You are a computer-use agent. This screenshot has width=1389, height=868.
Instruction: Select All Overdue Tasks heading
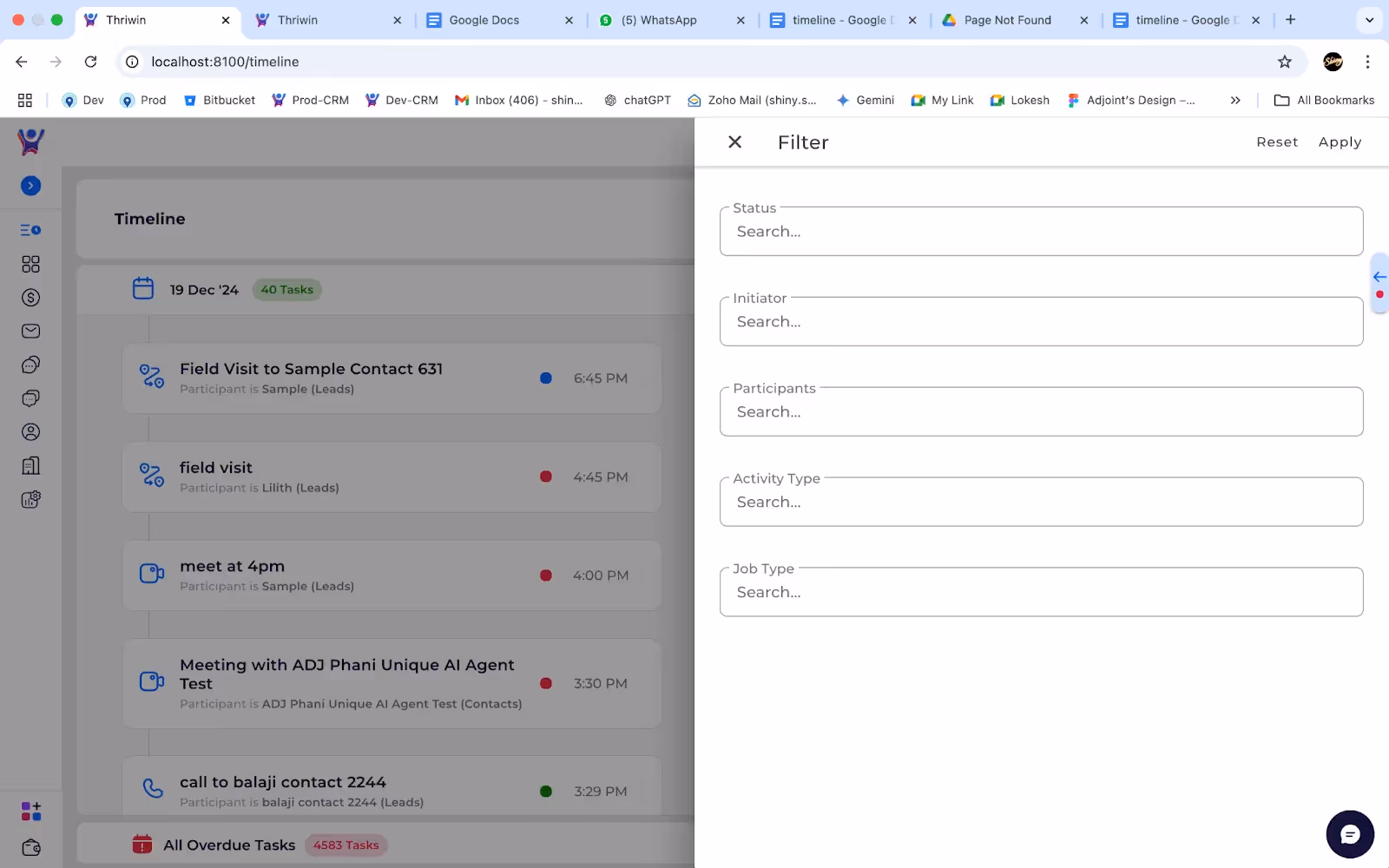tap(229, 845)
